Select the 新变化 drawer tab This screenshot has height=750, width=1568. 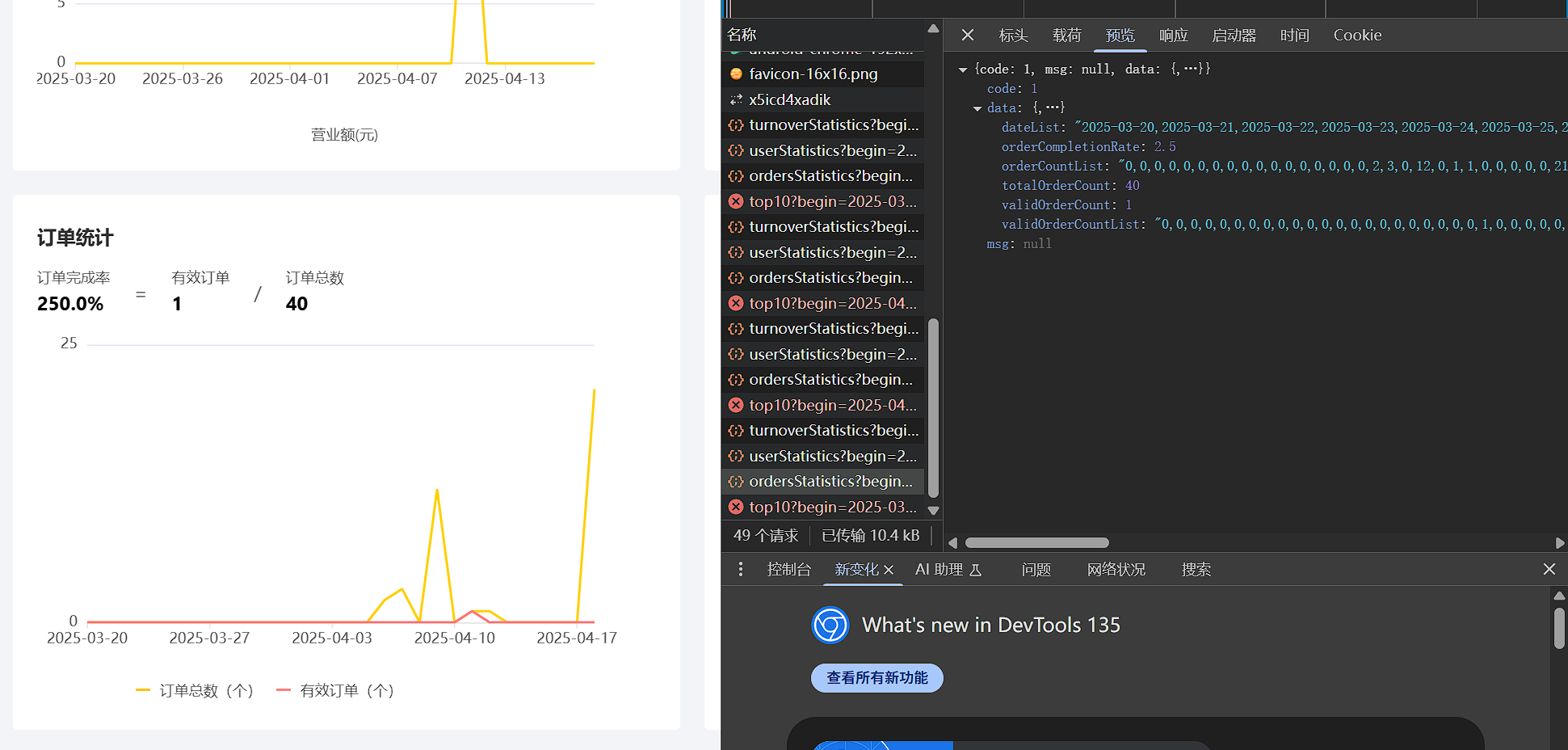pyautogui.click(x=856, y=569)
